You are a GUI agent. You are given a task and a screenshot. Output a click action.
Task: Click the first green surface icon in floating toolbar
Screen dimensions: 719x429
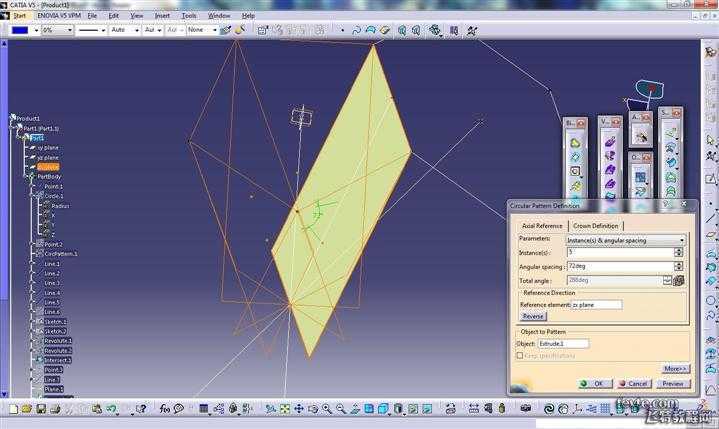coord(575,143)
